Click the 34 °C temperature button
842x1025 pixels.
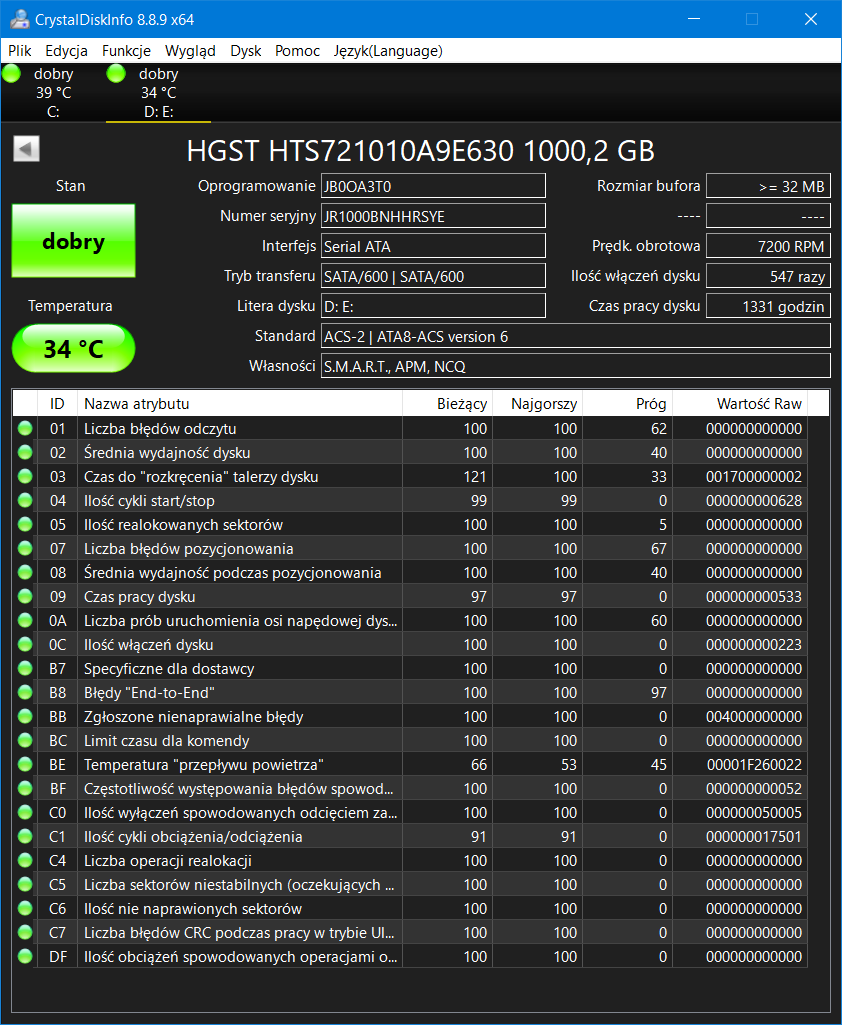pyautogui.click(x=73, y=348)
